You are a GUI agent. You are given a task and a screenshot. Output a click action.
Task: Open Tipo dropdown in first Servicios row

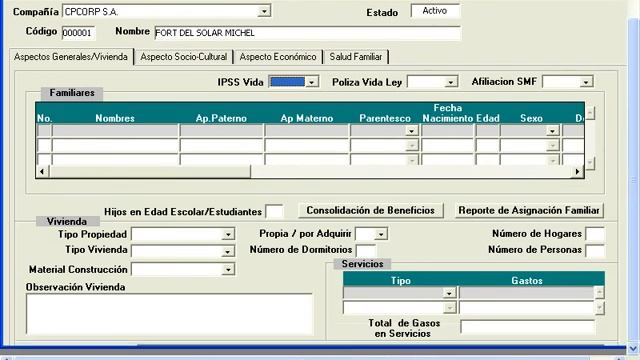449,293
